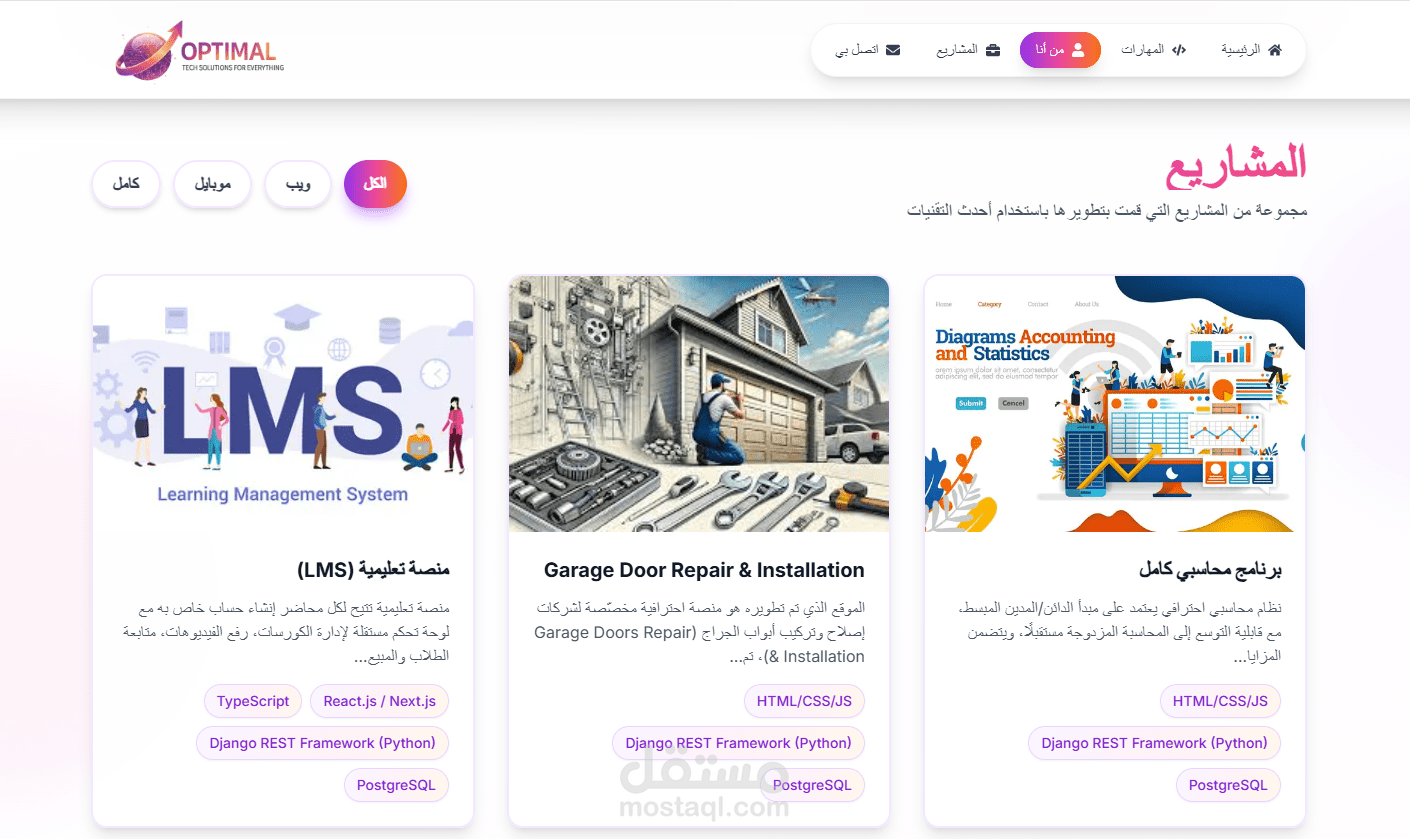Screen dimensions: 1410x839
Task: Select the الكل filter tab
Action: point(375,184)
